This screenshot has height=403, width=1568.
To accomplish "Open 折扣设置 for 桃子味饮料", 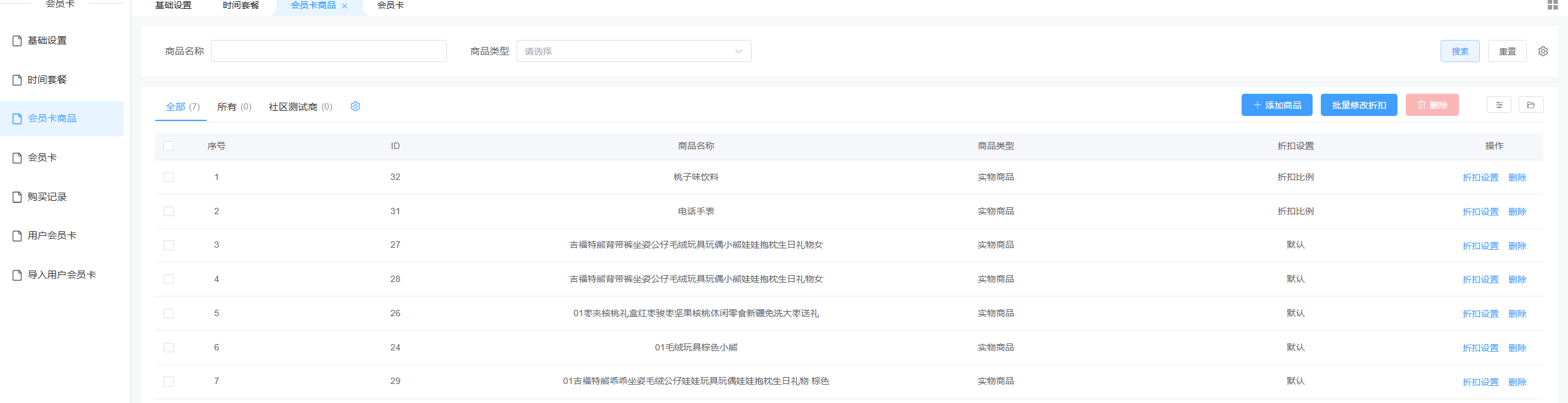I will point(1481,177).
